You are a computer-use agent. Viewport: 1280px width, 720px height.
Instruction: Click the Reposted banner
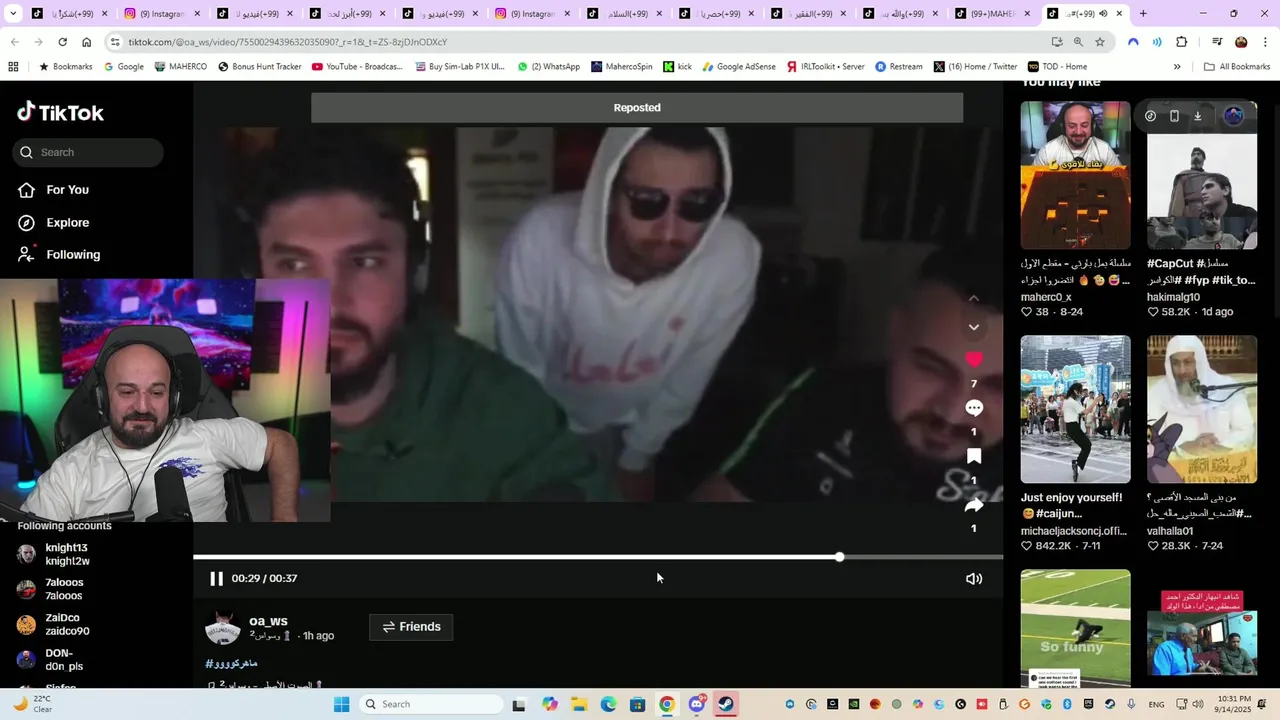click(x=637, y=108)
